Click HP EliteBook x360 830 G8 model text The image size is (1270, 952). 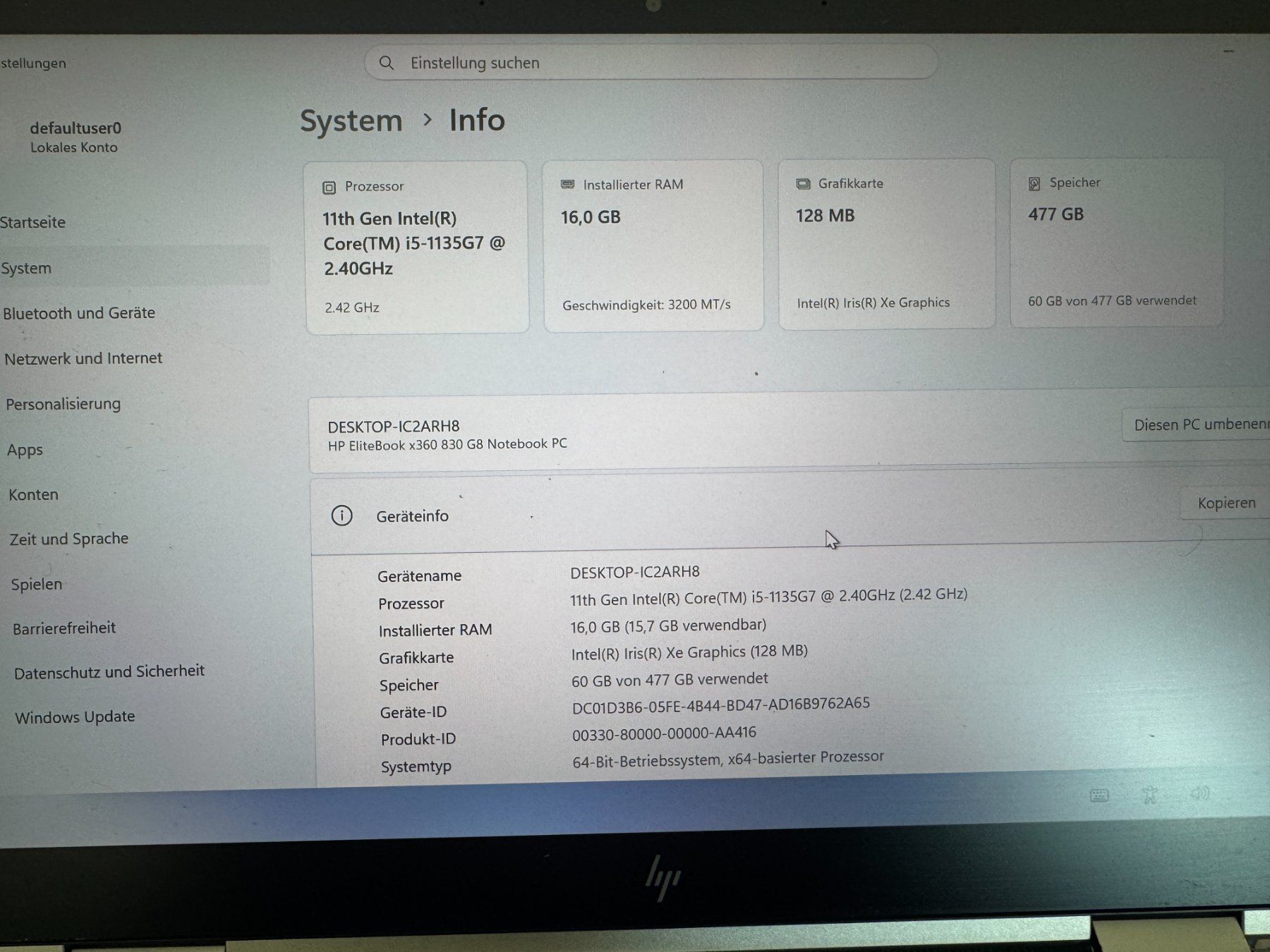click(x=447, y=445)
